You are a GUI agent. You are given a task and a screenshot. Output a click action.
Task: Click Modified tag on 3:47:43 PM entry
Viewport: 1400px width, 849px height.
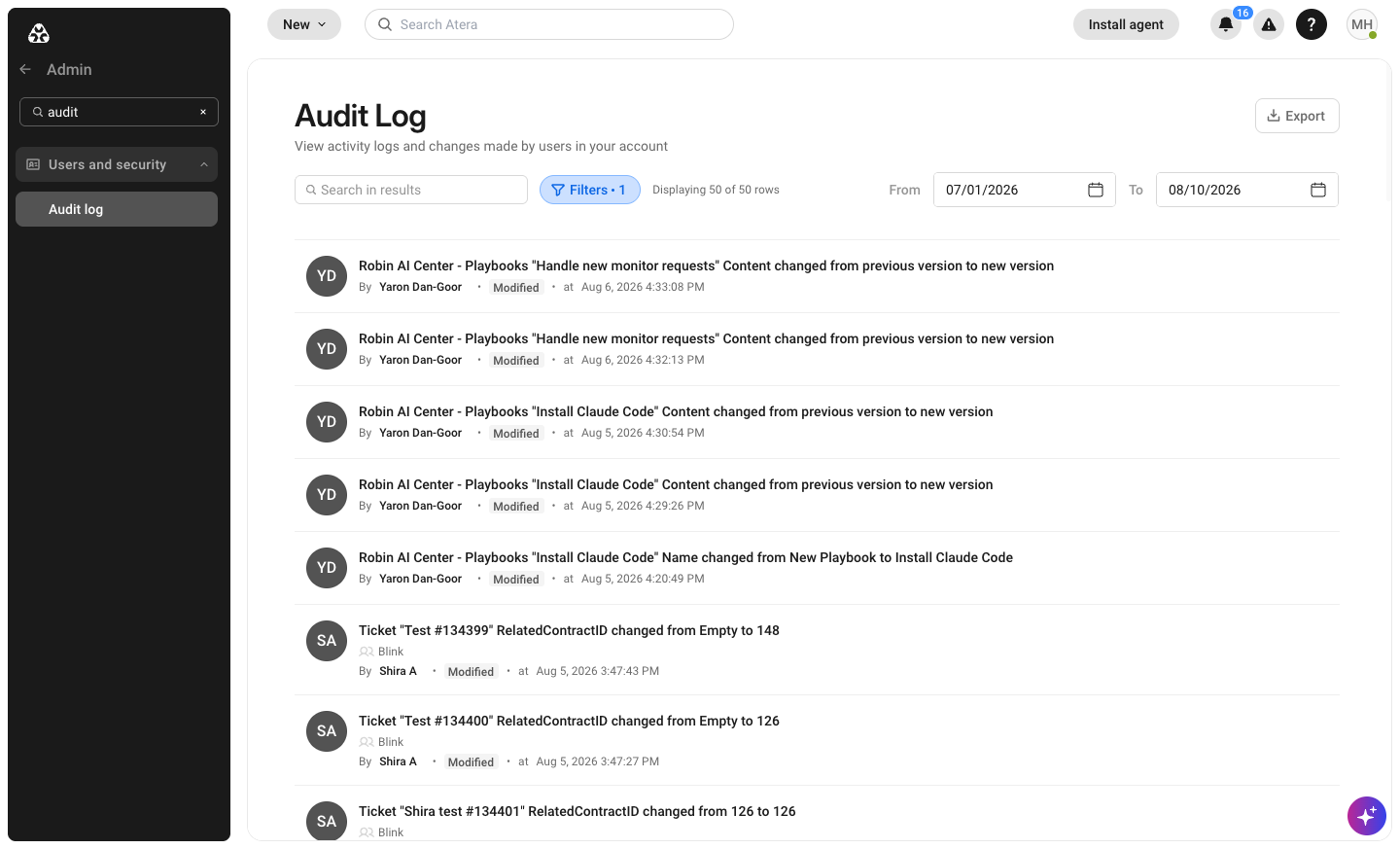(x=471, y=671)
